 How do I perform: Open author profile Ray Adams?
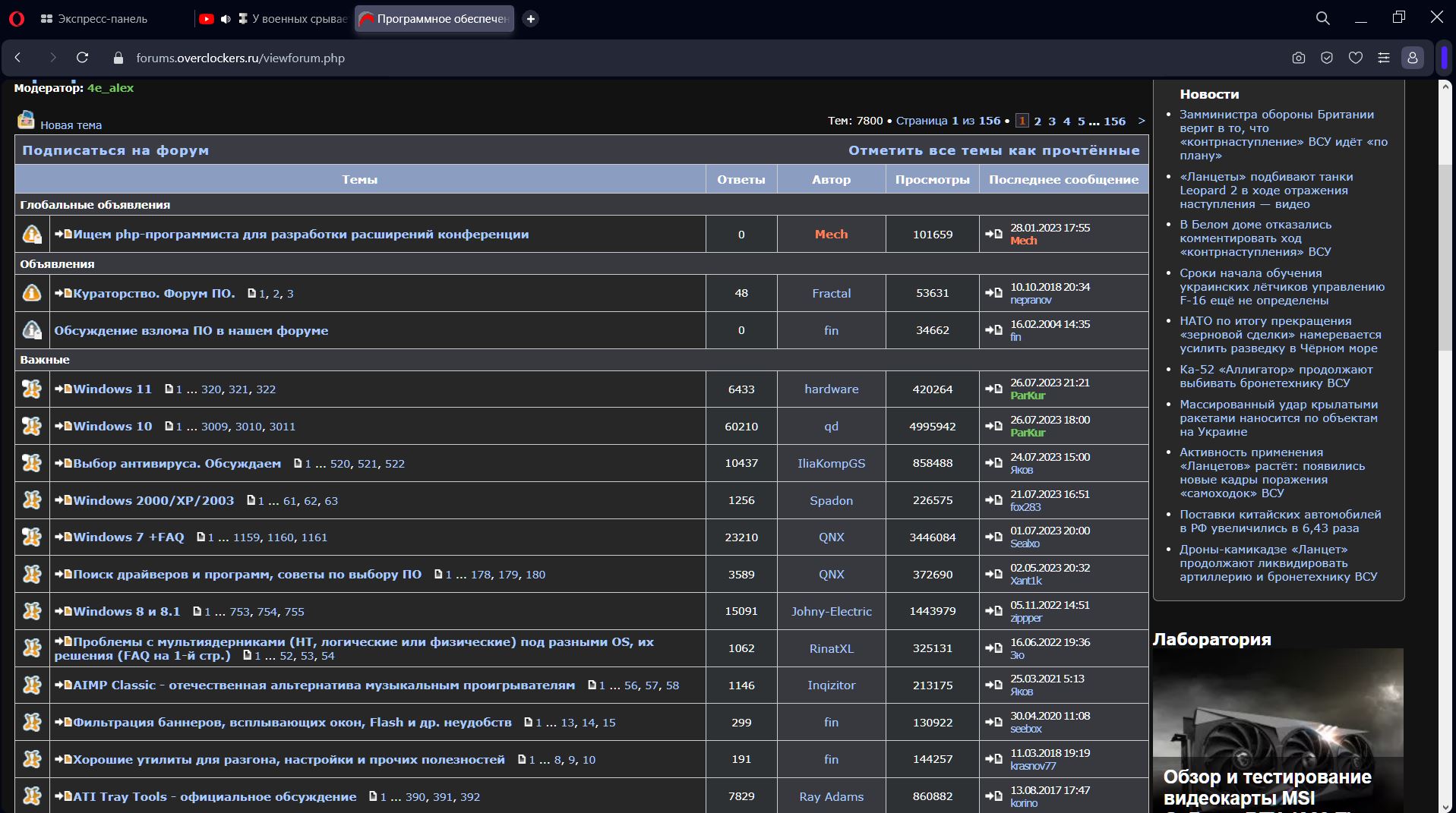coord(832,797)
